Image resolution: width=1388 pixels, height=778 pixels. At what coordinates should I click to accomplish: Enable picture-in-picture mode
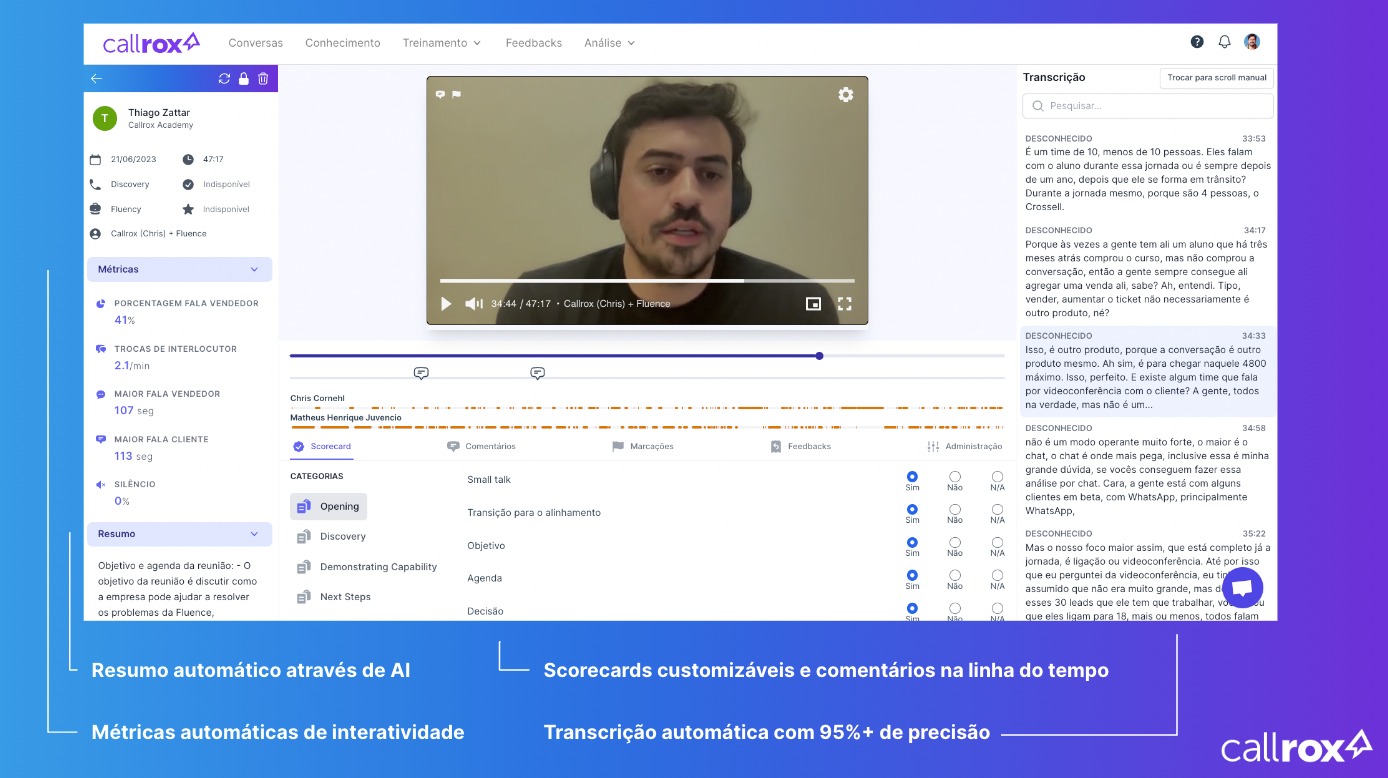click(x=813, y=303)
